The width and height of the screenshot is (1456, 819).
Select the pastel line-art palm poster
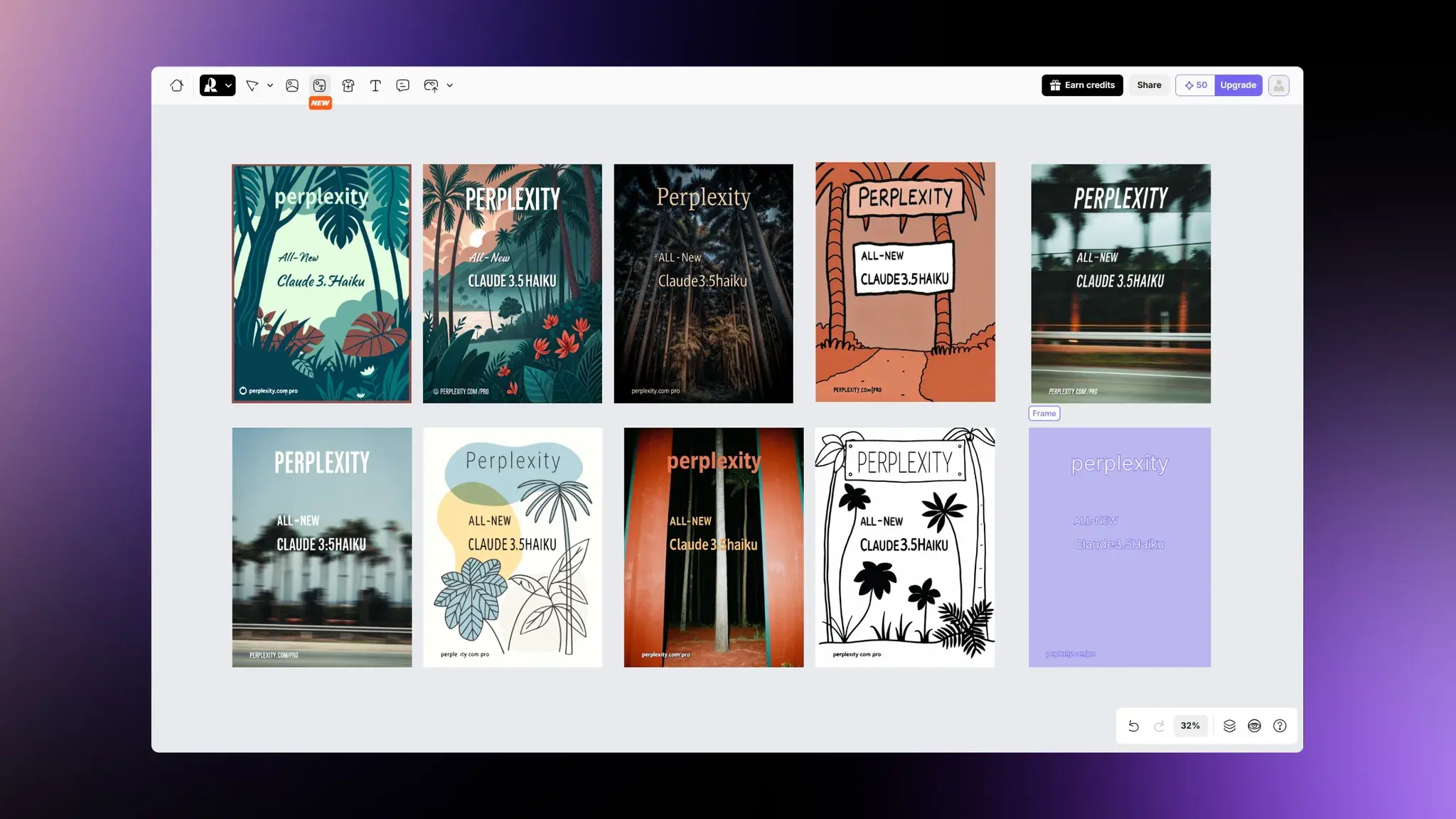pyautogui.click(x=513, y=547)
